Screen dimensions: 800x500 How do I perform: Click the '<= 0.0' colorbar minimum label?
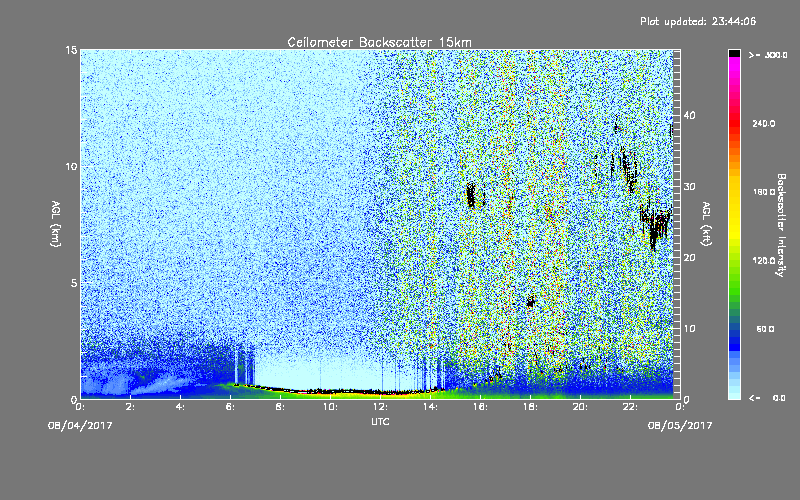767,398
